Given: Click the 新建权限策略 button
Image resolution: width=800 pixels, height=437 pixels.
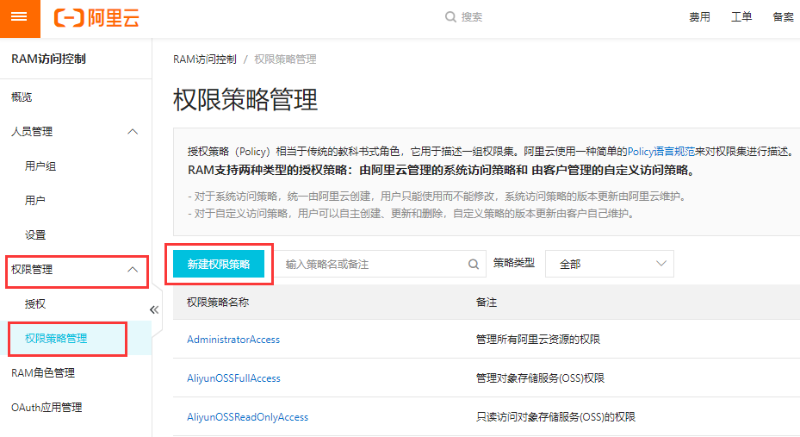Looking at the screenshot, I should pos(218,264).
